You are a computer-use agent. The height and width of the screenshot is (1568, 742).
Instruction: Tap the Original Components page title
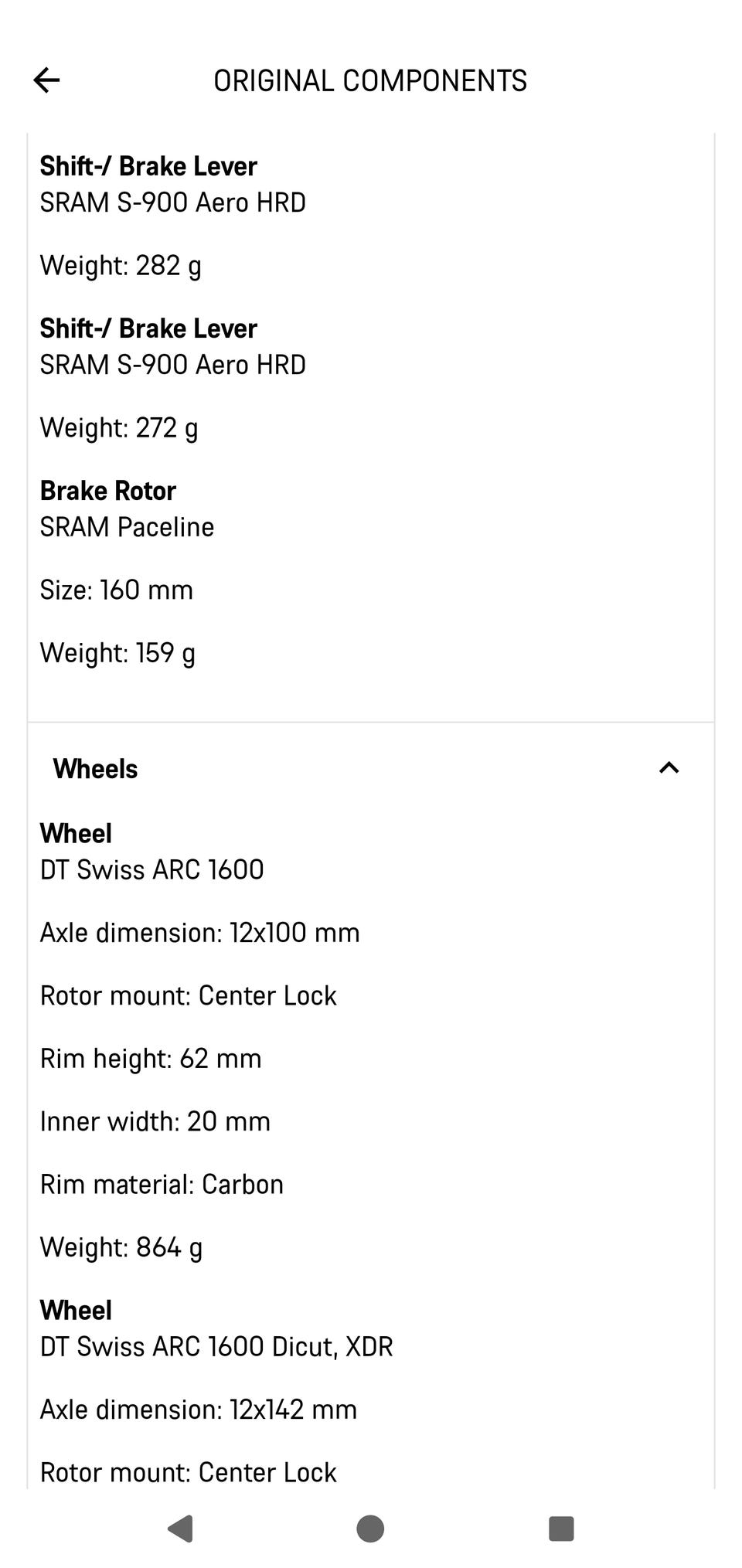coord(370,80)
